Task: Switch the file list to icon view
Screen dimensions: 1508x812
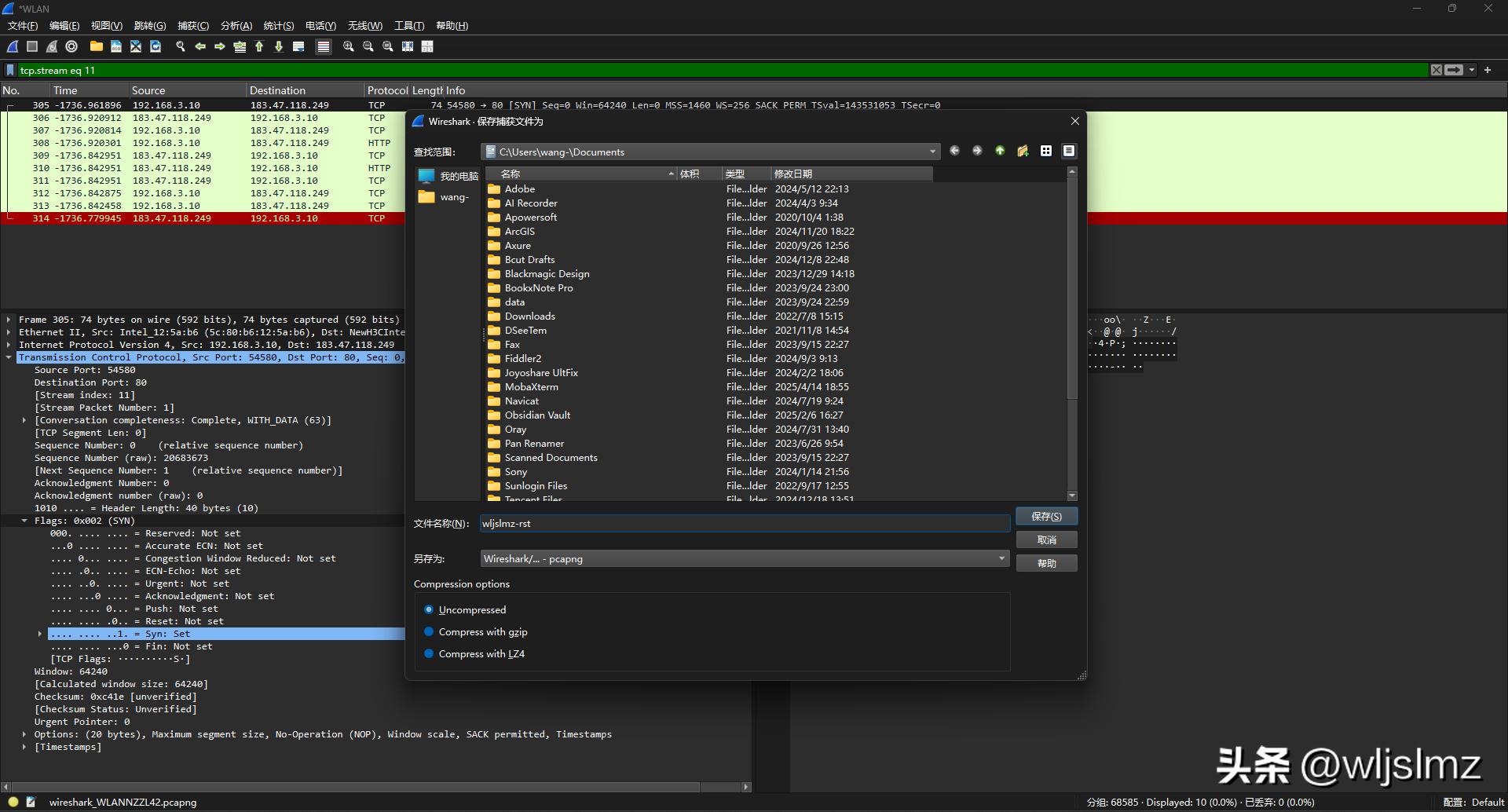Action: click(x=1046, y=151)
